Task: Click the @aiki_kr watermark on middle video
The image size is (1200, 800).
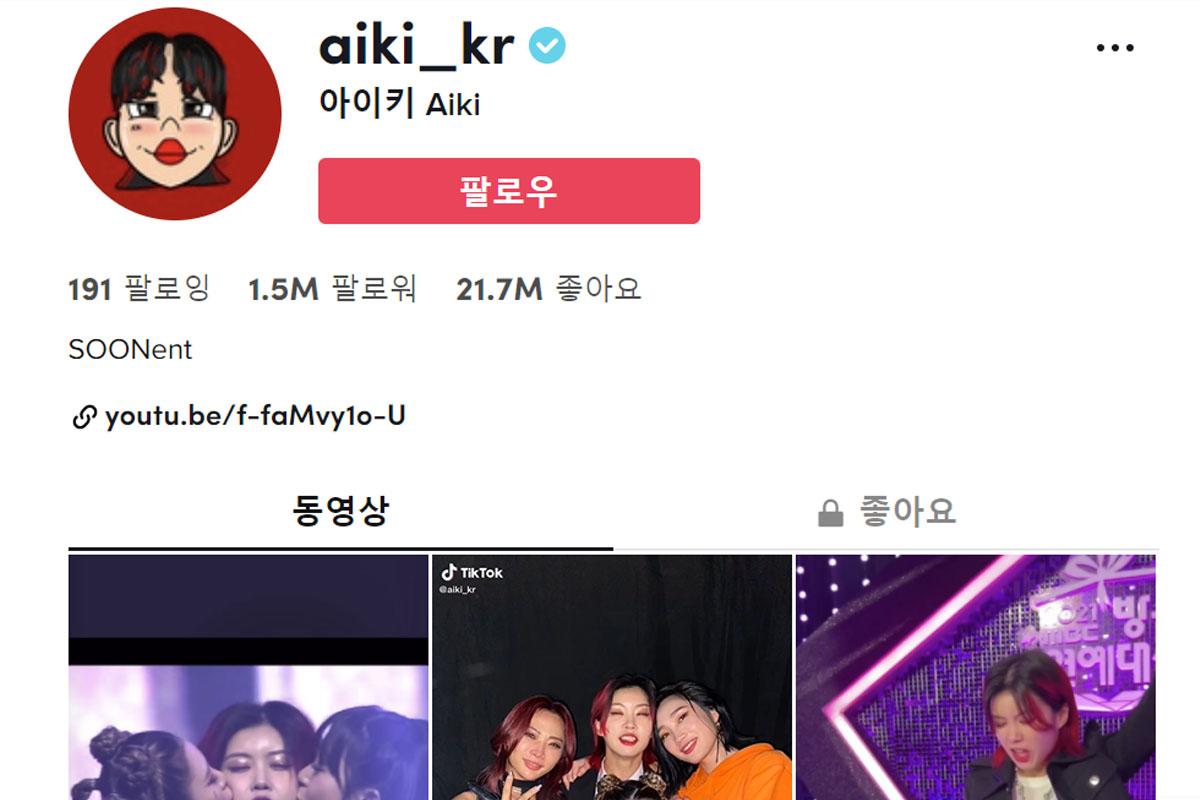Action: [459, 590]
